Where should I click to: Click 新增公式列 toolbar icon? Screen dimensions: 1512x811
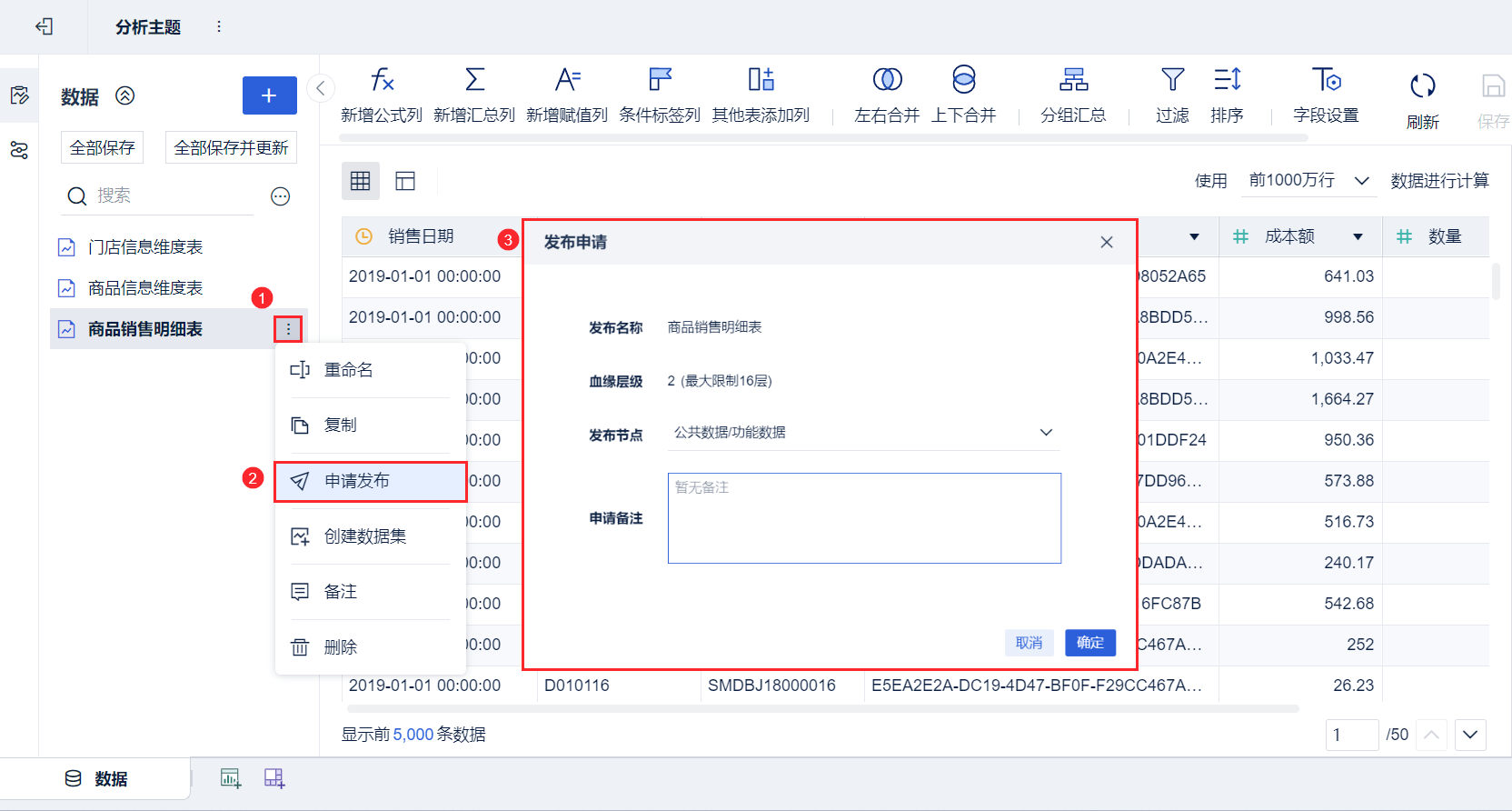click(382, 95)
